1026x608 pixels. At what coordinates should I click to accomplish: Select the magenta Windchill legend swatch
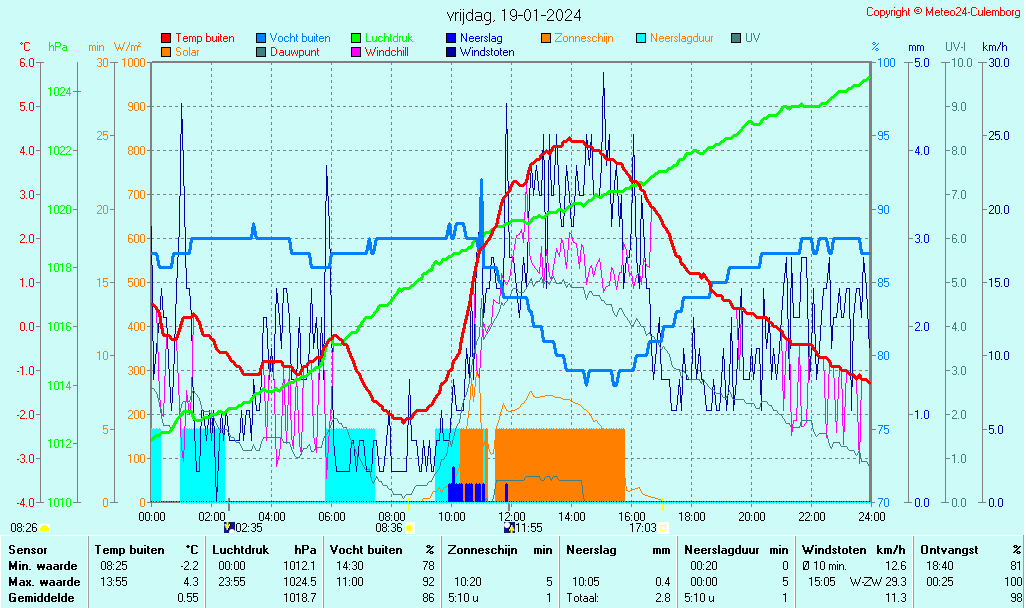pos(356,52)
